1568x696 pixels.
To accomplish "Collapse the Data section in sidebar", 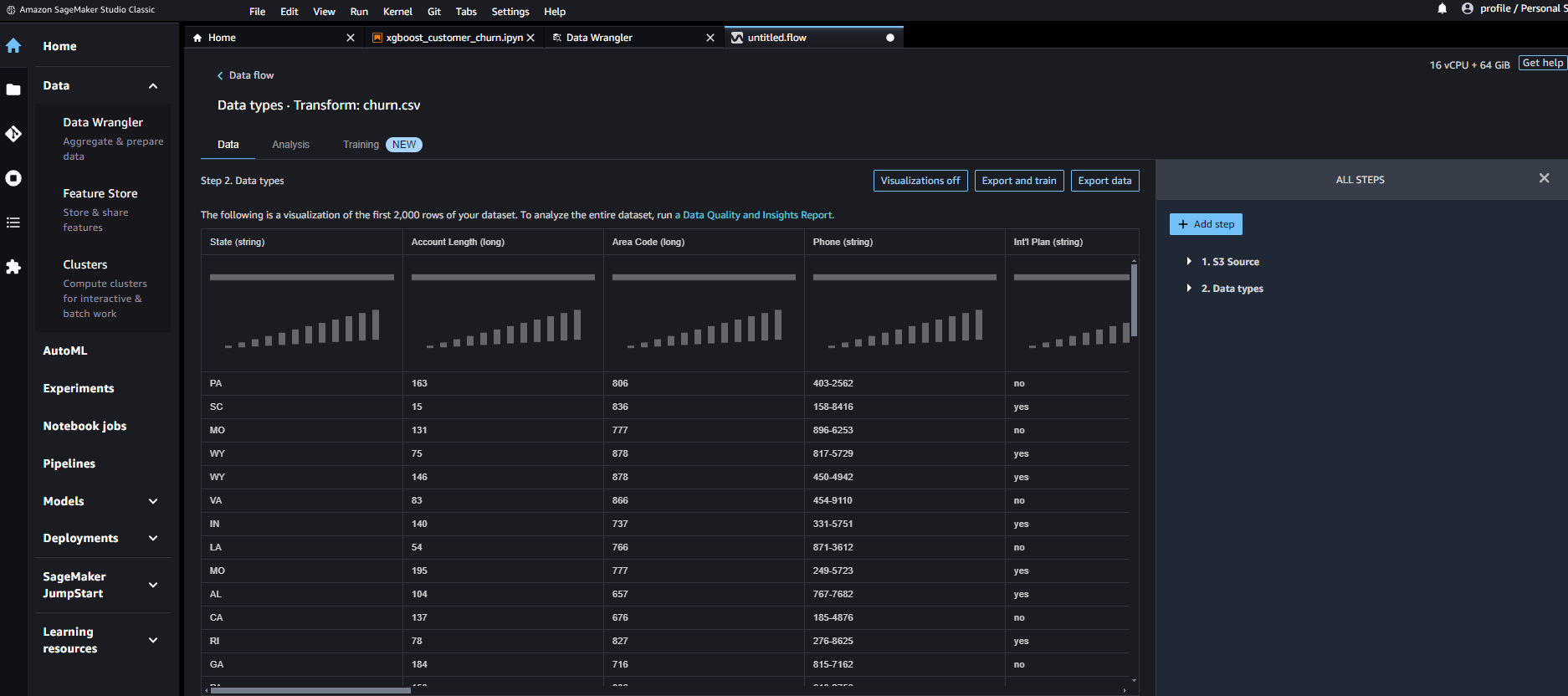I will (153, 86).
